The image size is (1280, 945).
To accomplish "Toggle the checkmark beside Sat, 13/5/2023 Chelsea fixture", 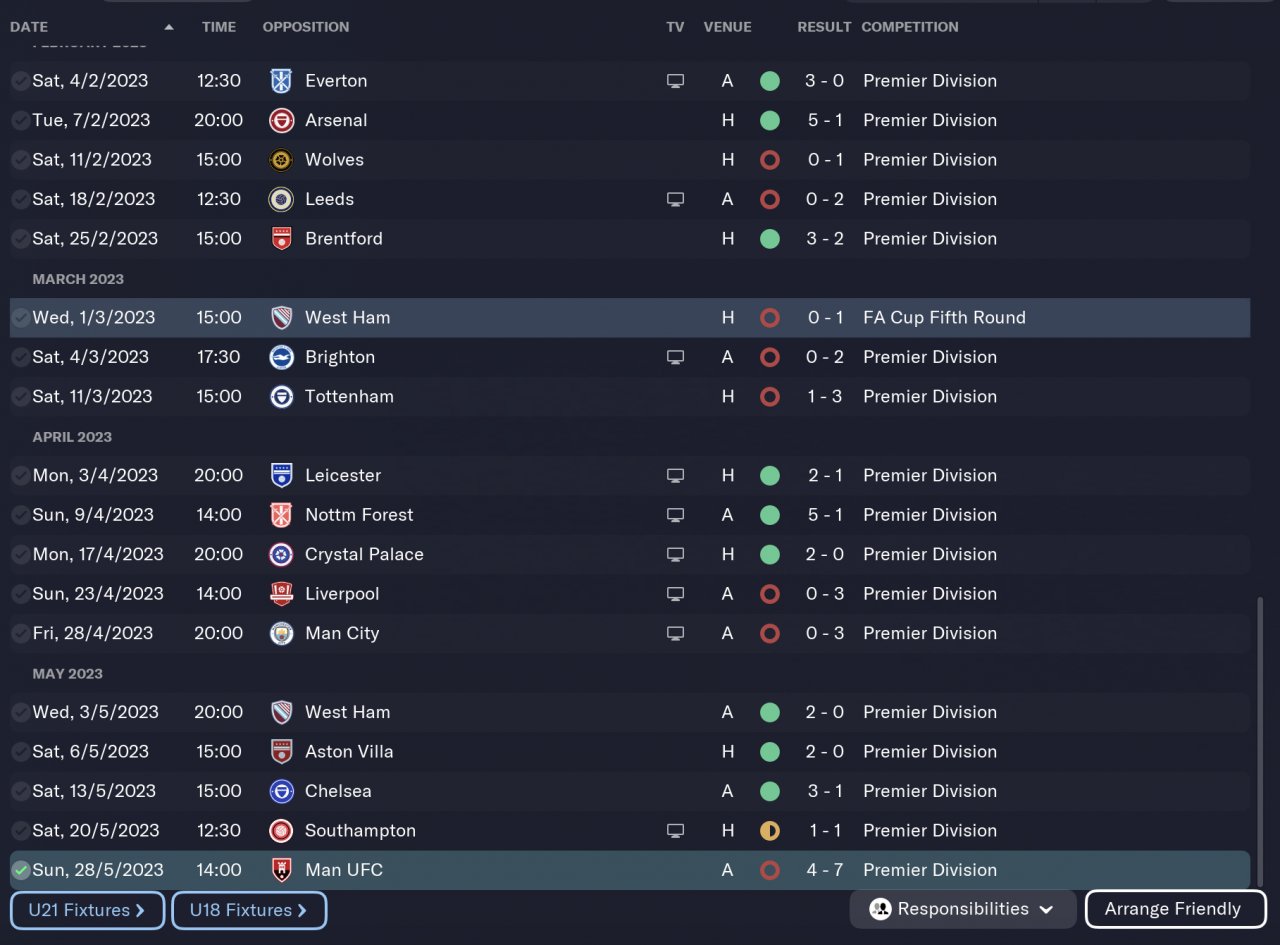I will point(20,791).
